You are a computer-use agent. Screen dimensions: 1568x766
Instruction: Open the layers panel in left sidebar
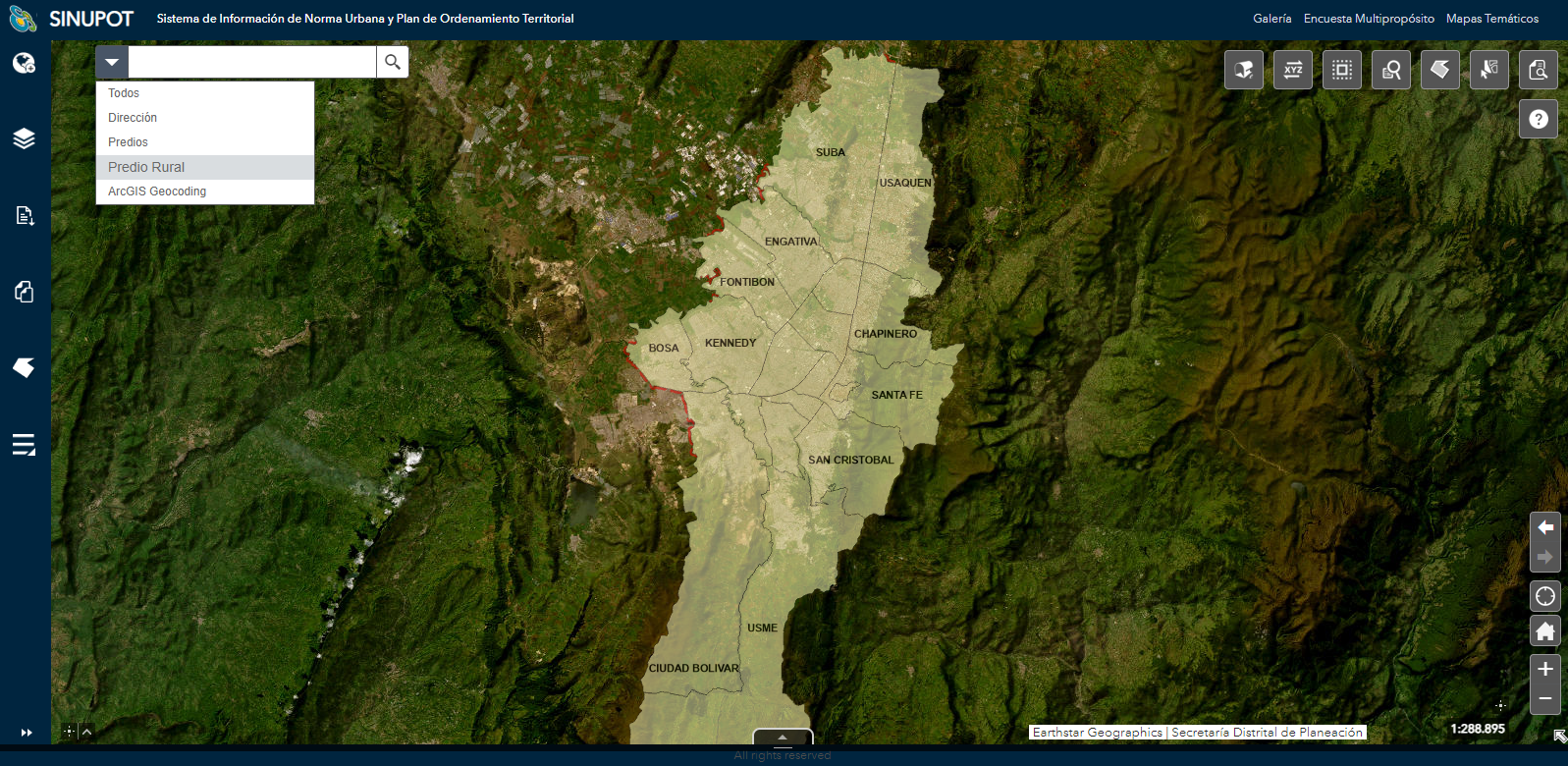click(x=24, y=138)
